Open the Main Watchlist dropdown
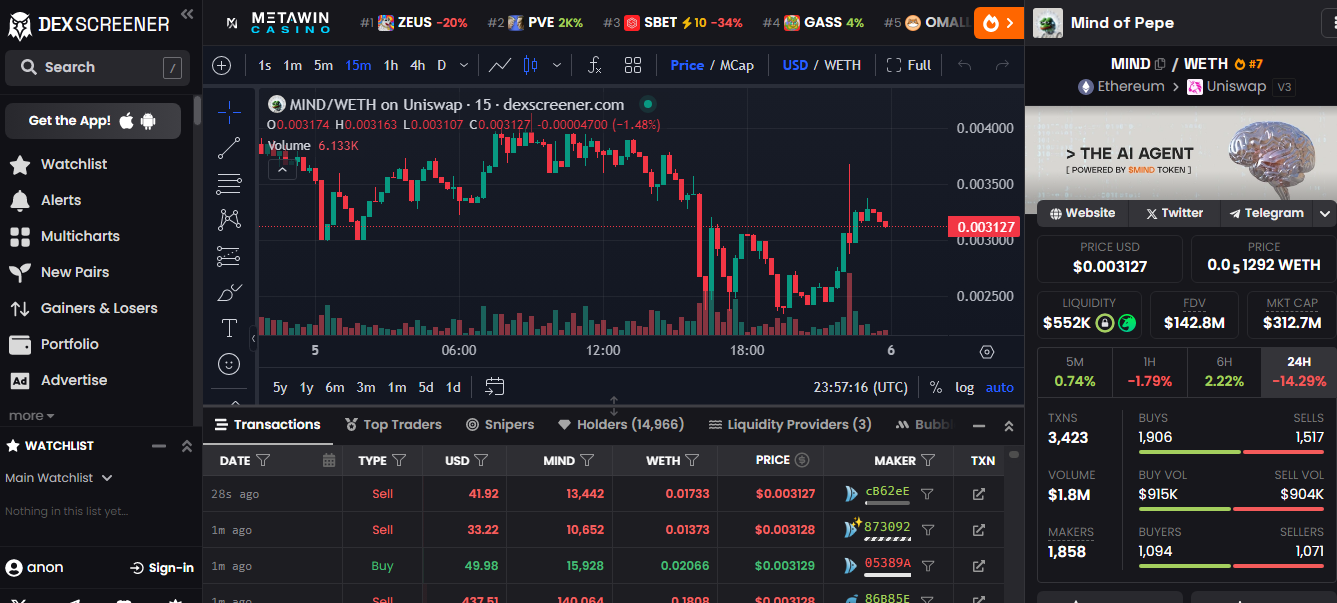This screenshot has height=603, width=1337. [x=59, y=478]
